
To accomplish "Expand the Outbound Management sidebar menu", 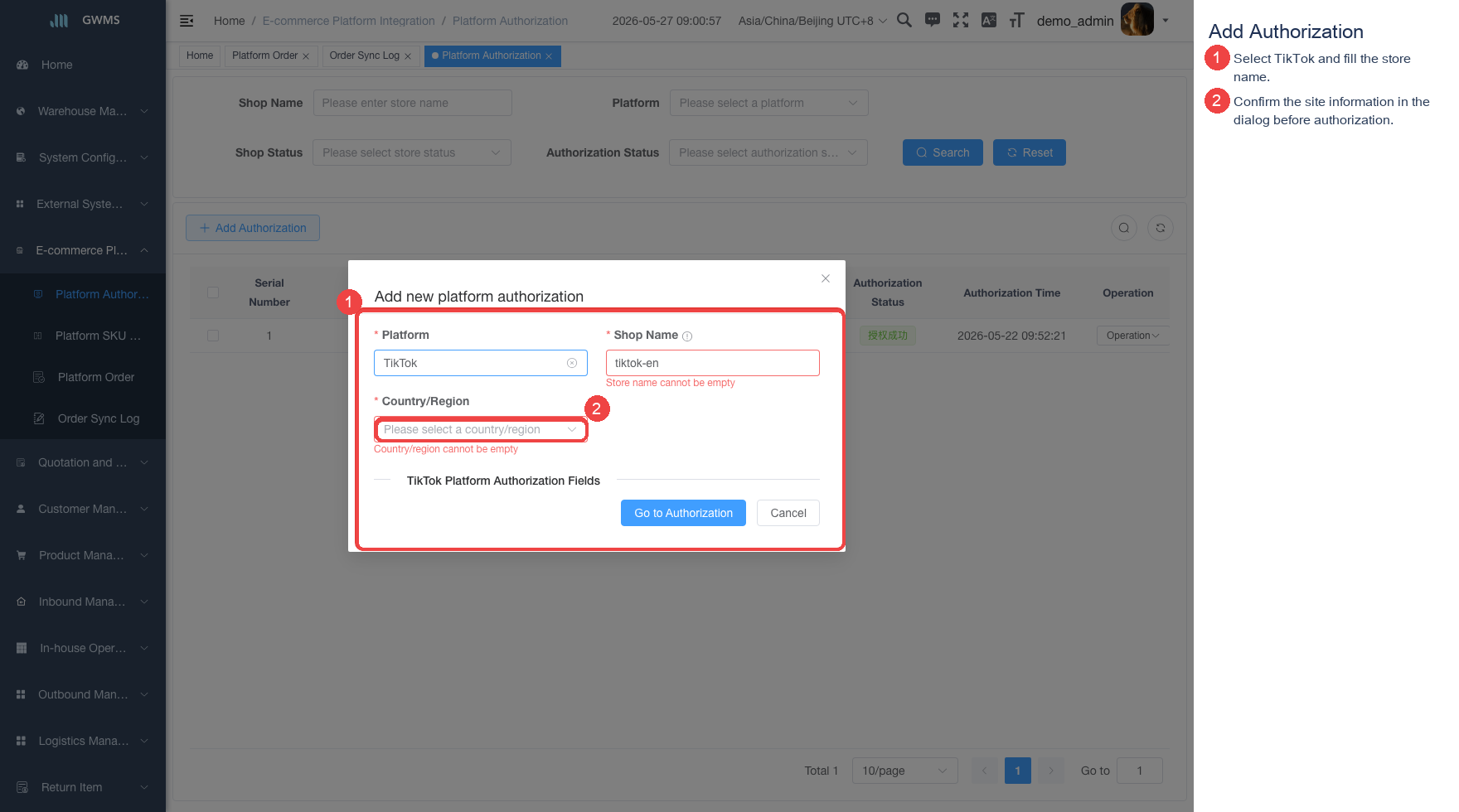I will click(83, 694).
